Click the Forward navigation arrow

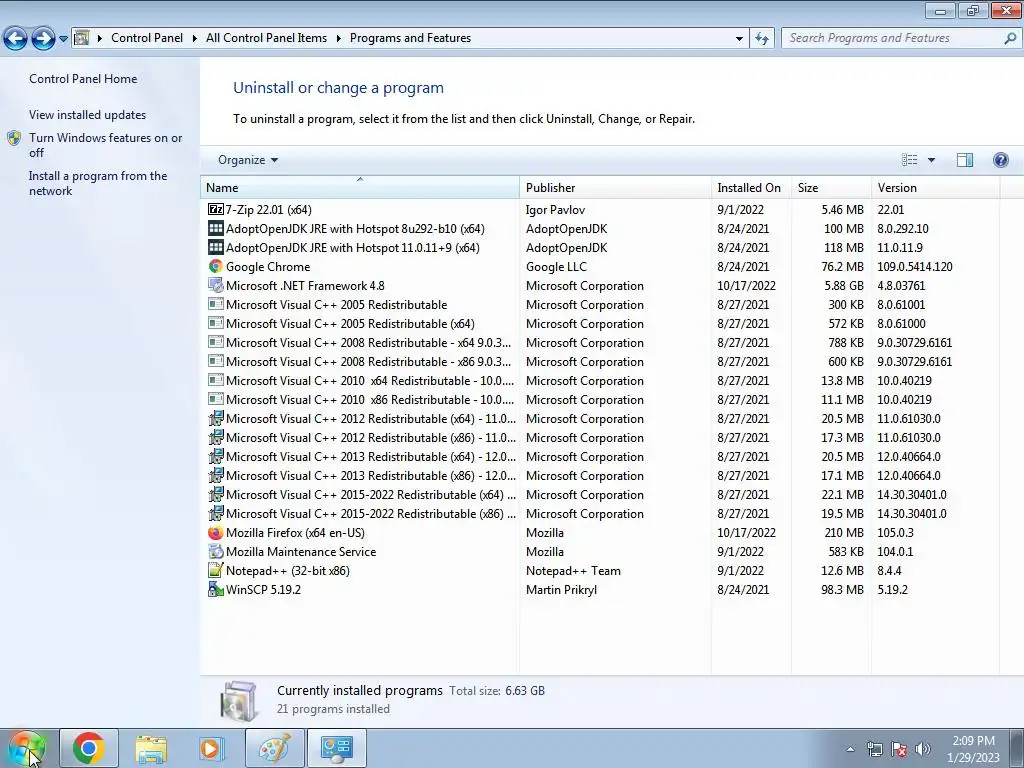tap(43, 39)
